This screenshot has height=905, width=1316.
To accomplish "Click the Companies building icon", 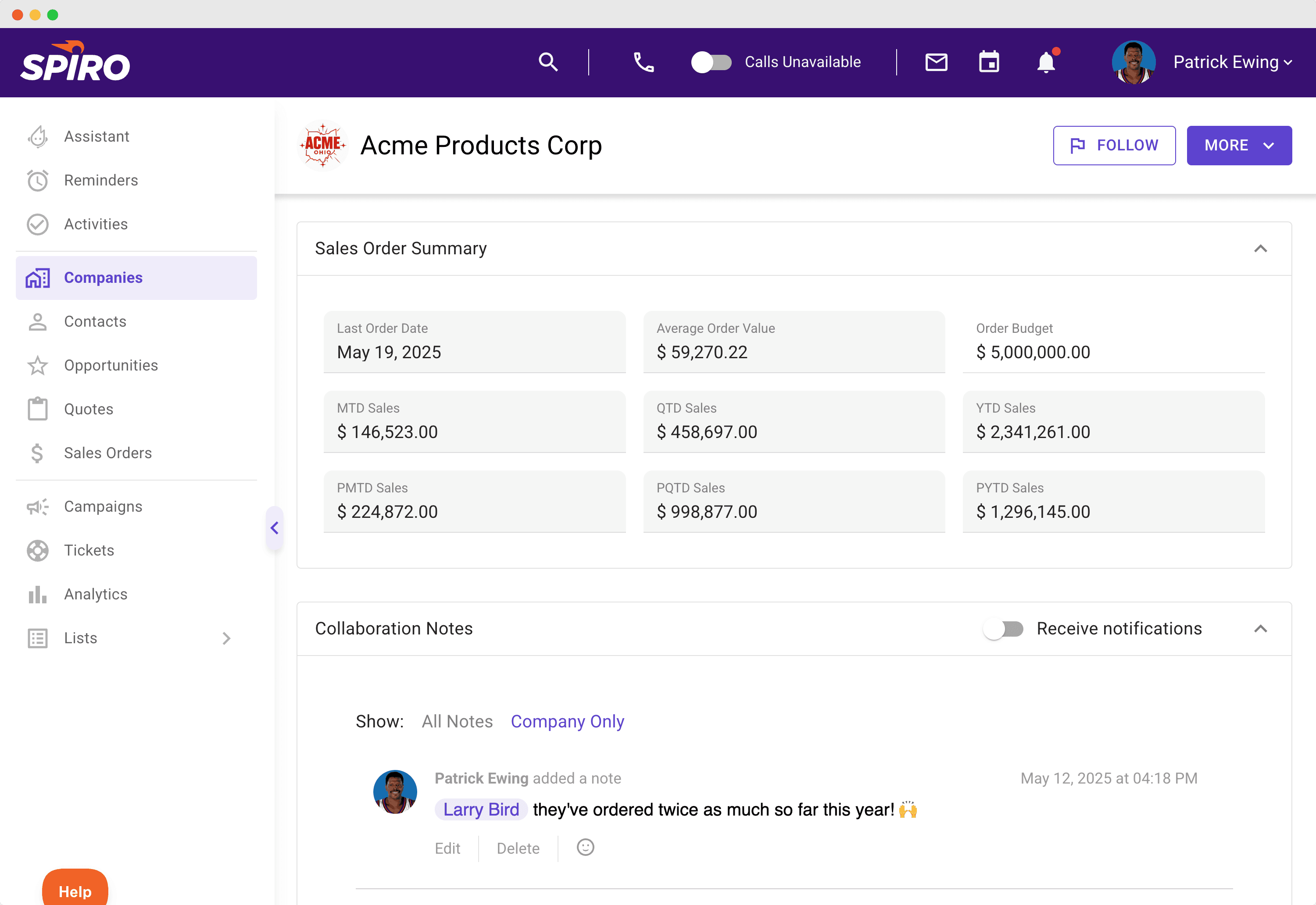I will (37, 278).
